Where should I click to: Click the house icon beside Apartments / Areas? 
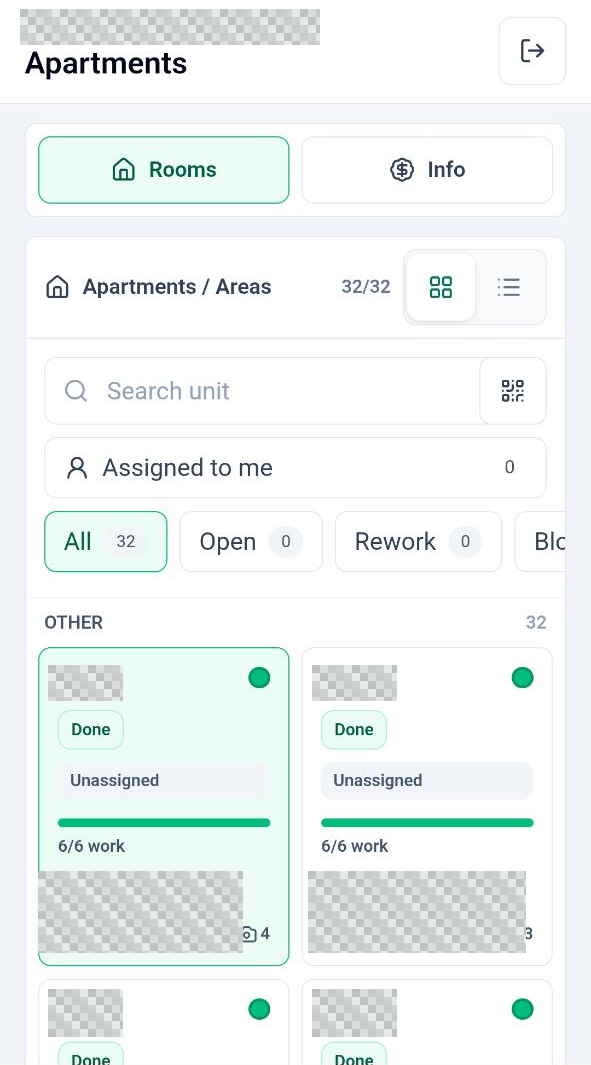tap(58, 287)
